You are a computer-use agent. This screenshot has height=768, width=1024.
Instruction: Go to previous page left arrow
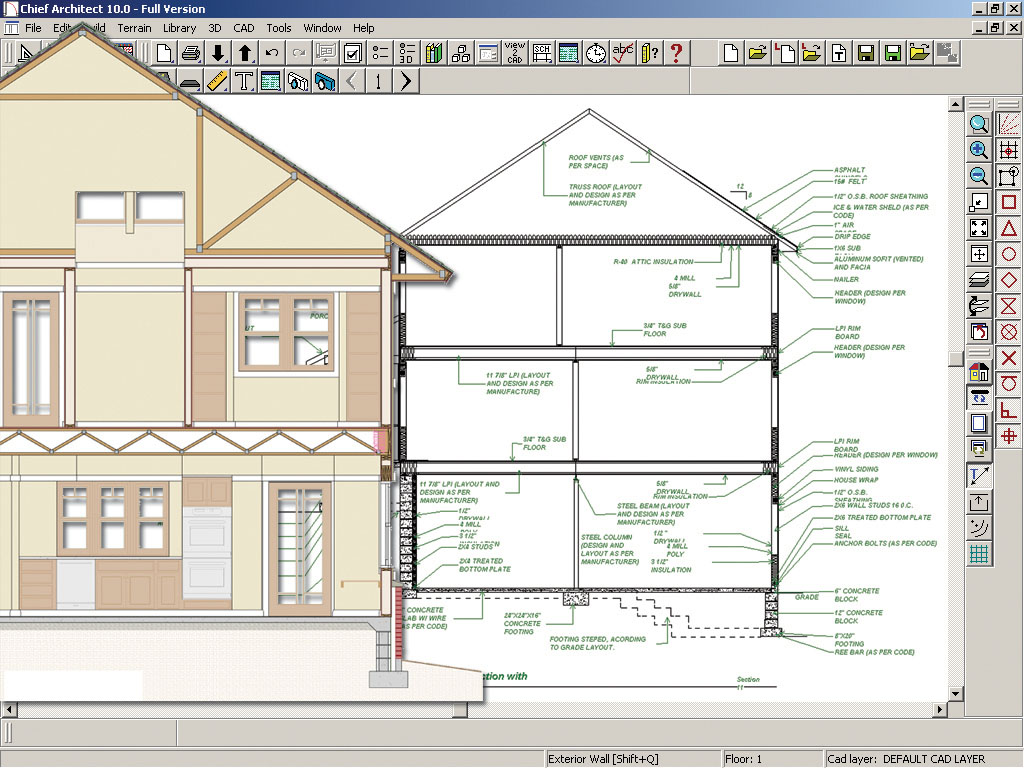pyautogui.click(x=351, y=82)
